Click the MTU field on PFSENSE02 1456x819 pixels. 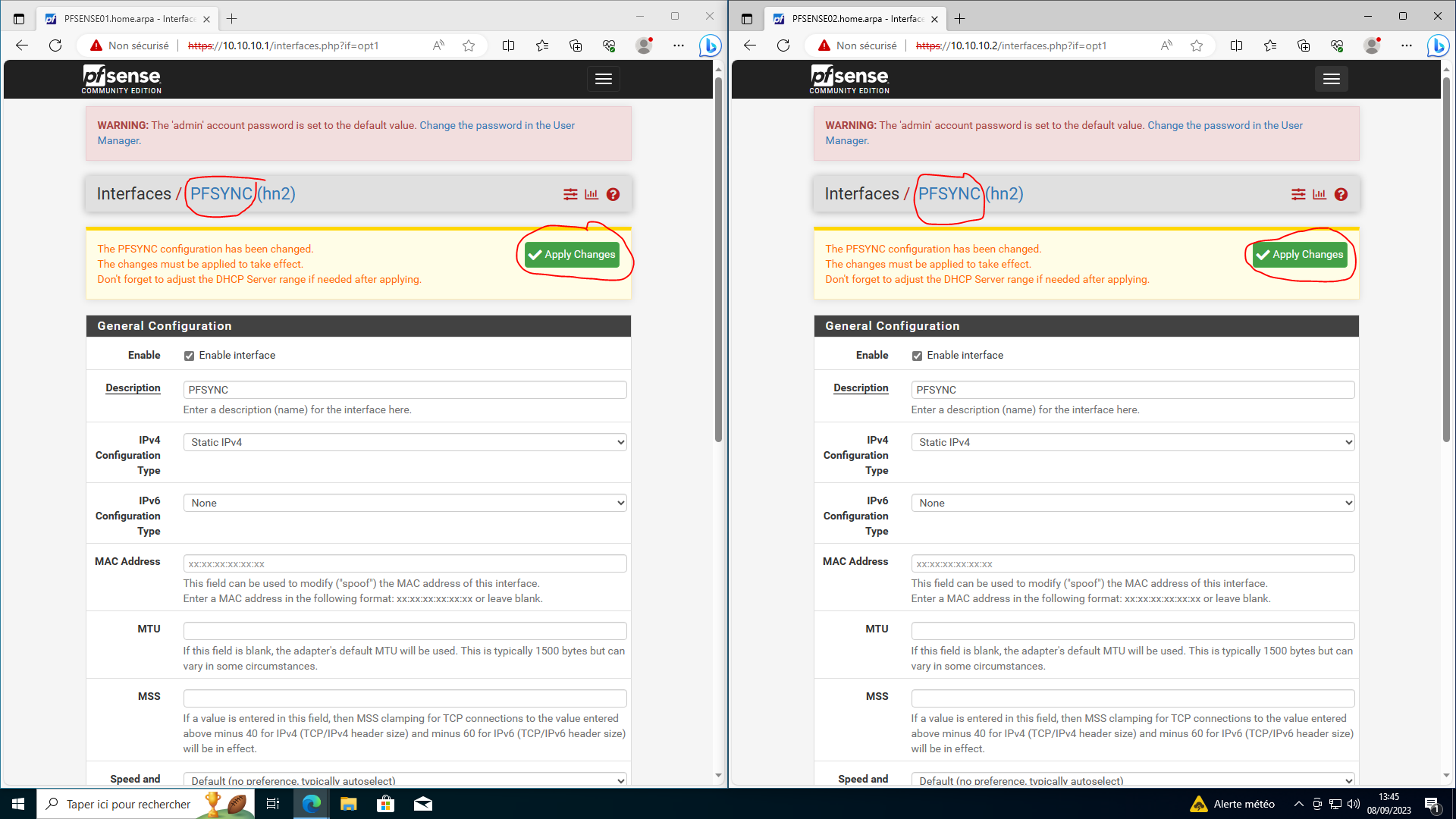pos(1133,631)
